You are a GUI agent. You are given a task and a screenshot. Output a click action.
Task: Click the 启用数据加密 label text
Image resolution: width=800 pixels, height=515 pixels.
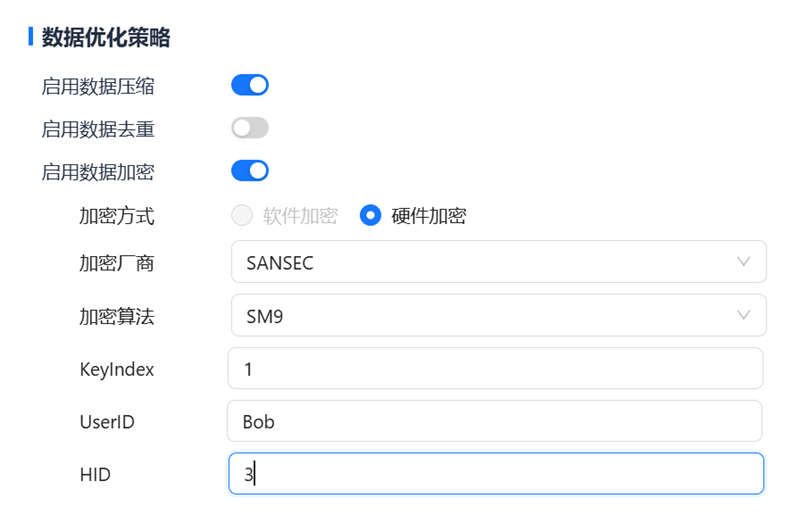pyautogui.click(x=98, y=172)
